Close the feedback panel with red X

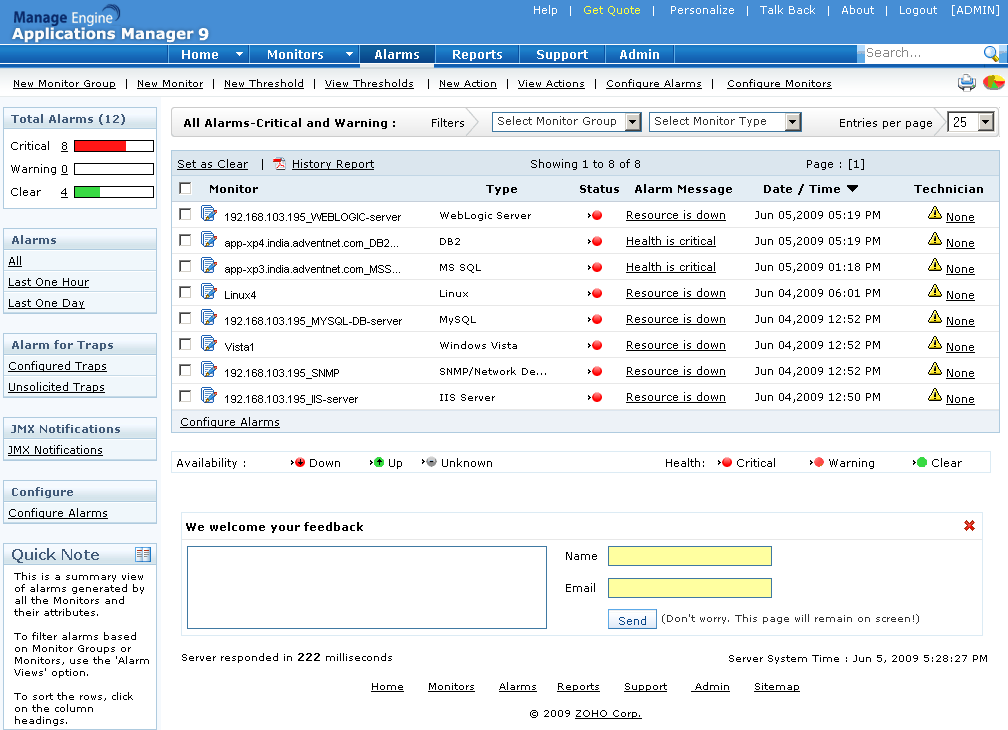coord(969,526)
